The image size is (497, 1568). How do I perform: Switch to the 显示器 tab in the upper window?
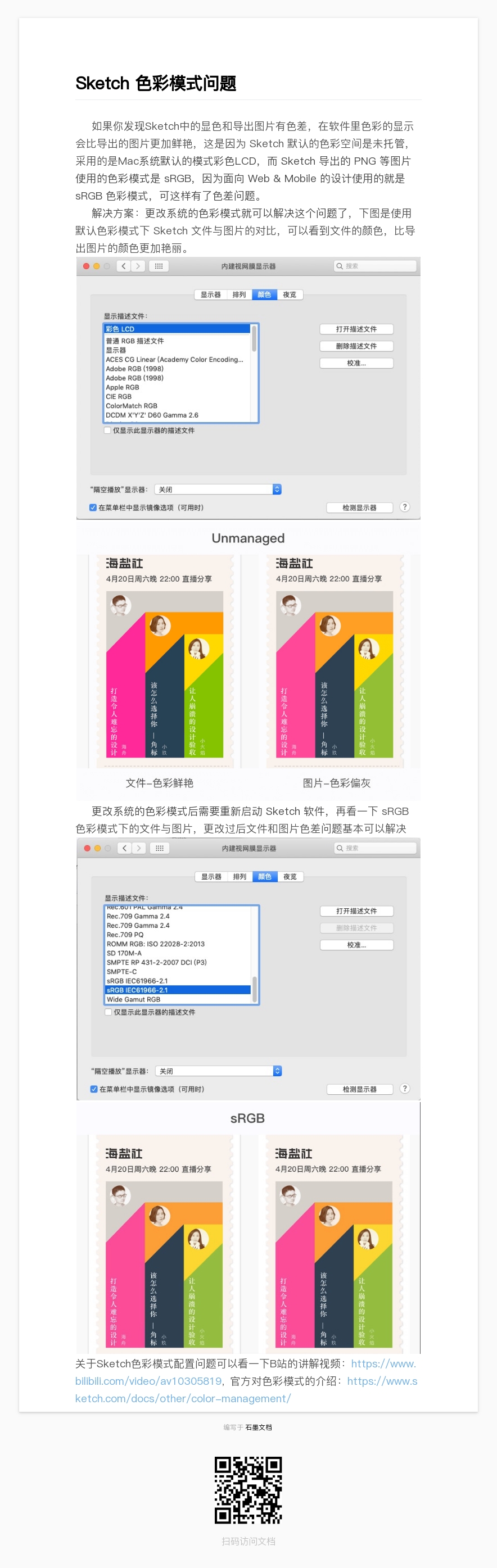click(211, 294)
